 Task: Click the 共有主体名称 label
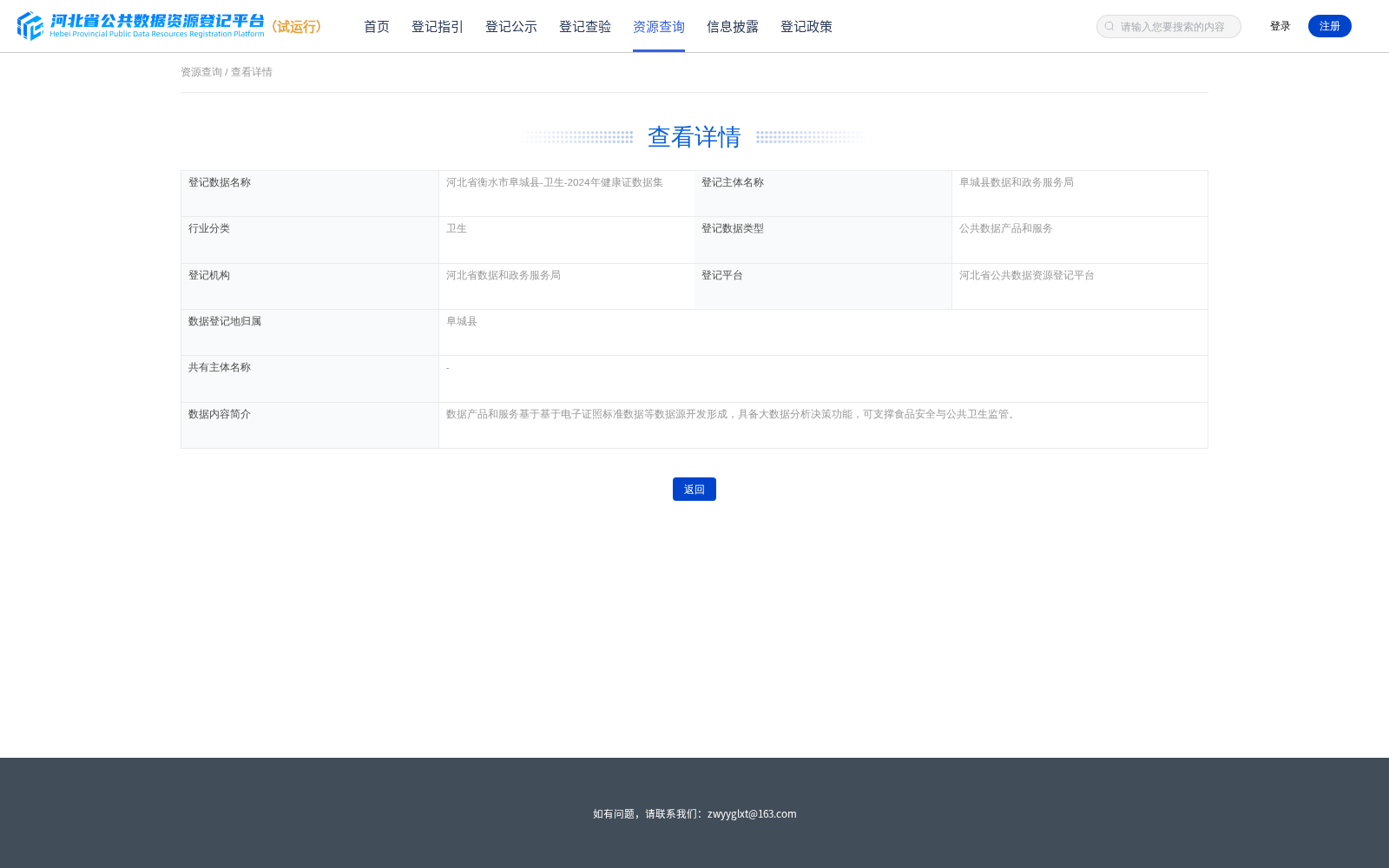click(x=220, y=367)
